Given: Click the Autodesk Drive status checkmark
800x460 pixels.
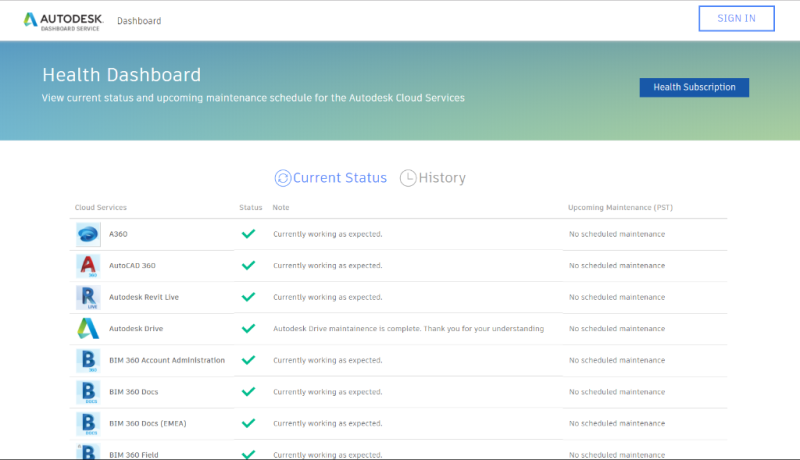Looking at the screenshot, I should 248,328.
